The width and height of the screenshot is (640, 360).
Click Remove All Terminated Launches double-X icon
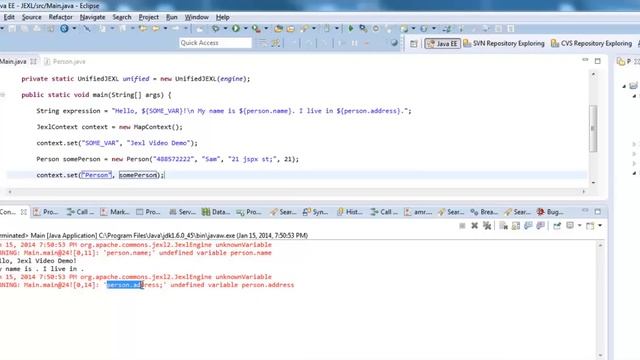click(487, 225)
